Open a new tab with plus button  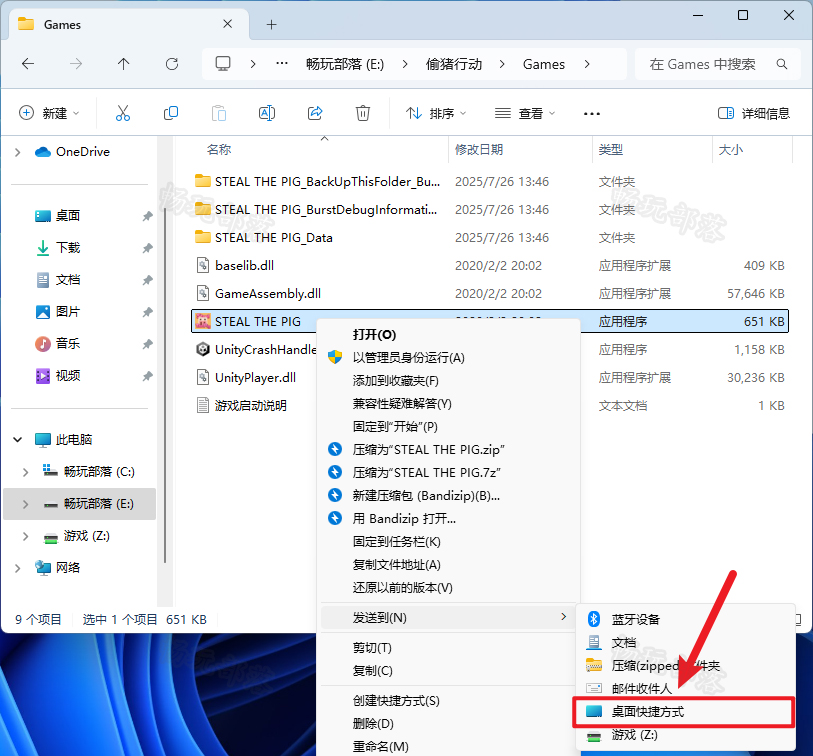(x=271, y=24)
